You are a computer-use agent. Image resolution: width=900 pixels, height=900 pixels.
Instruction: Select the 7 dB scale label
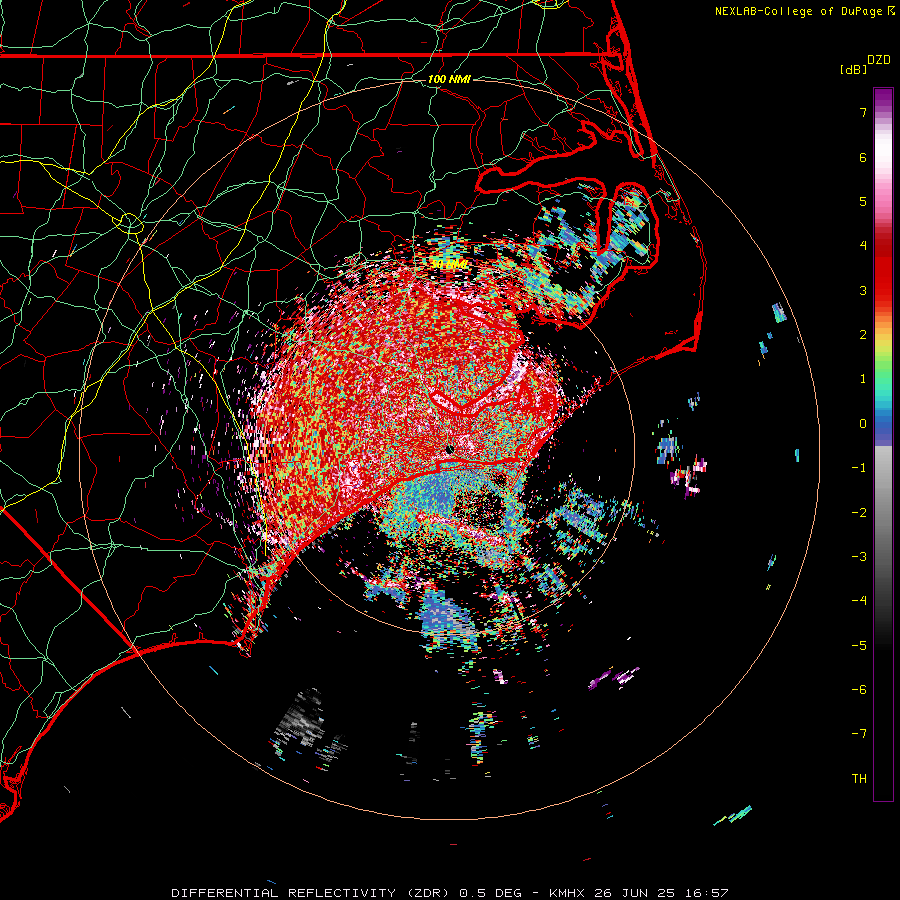[x=863, y=112]
